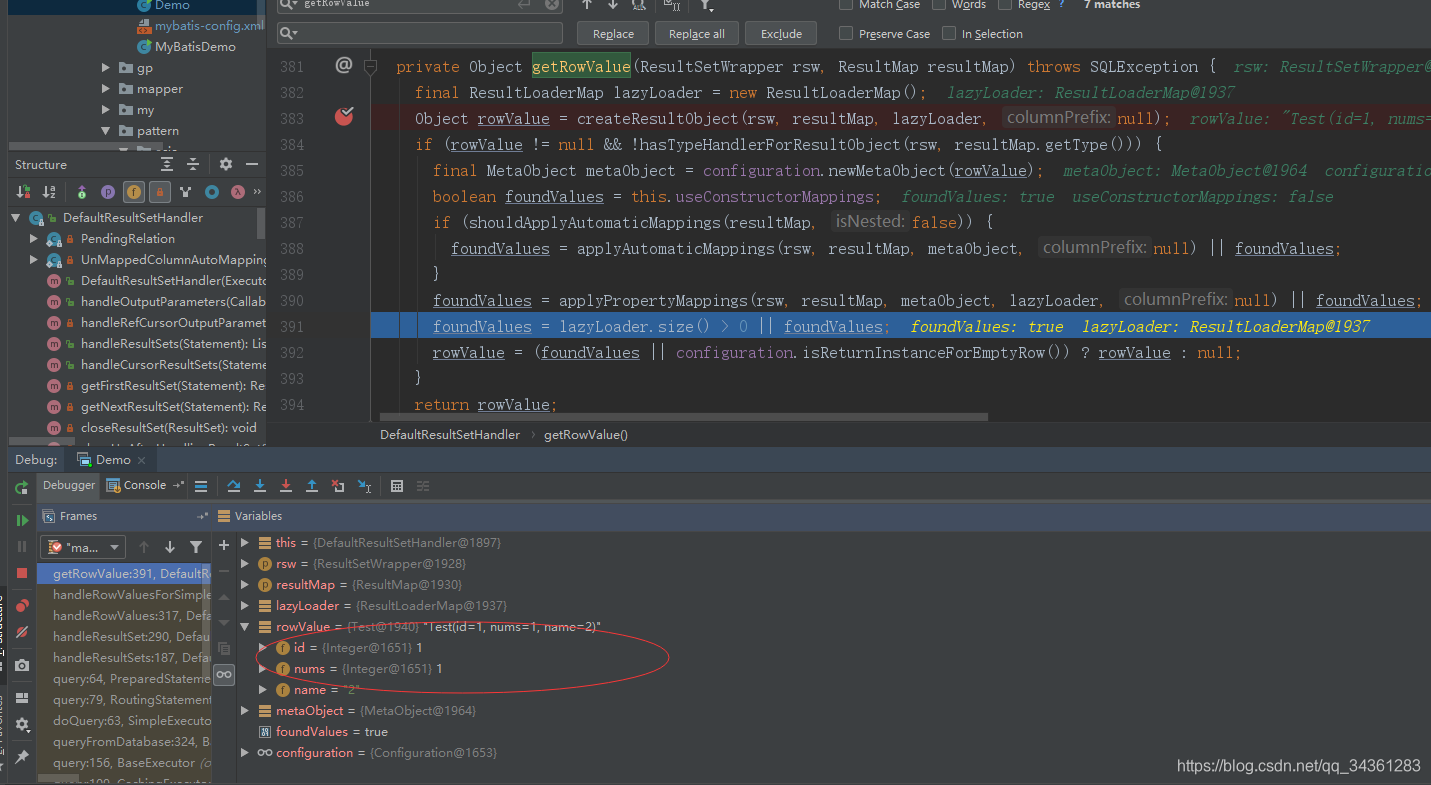Screen dimensions: 1431x785
Task: Click the Drop Frame icon
Action: point(338,486)
